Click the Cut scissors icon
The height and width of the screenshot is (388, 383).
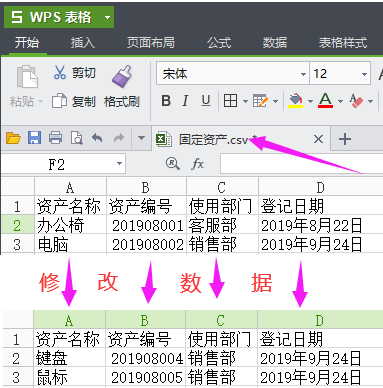tap(60, 72)
